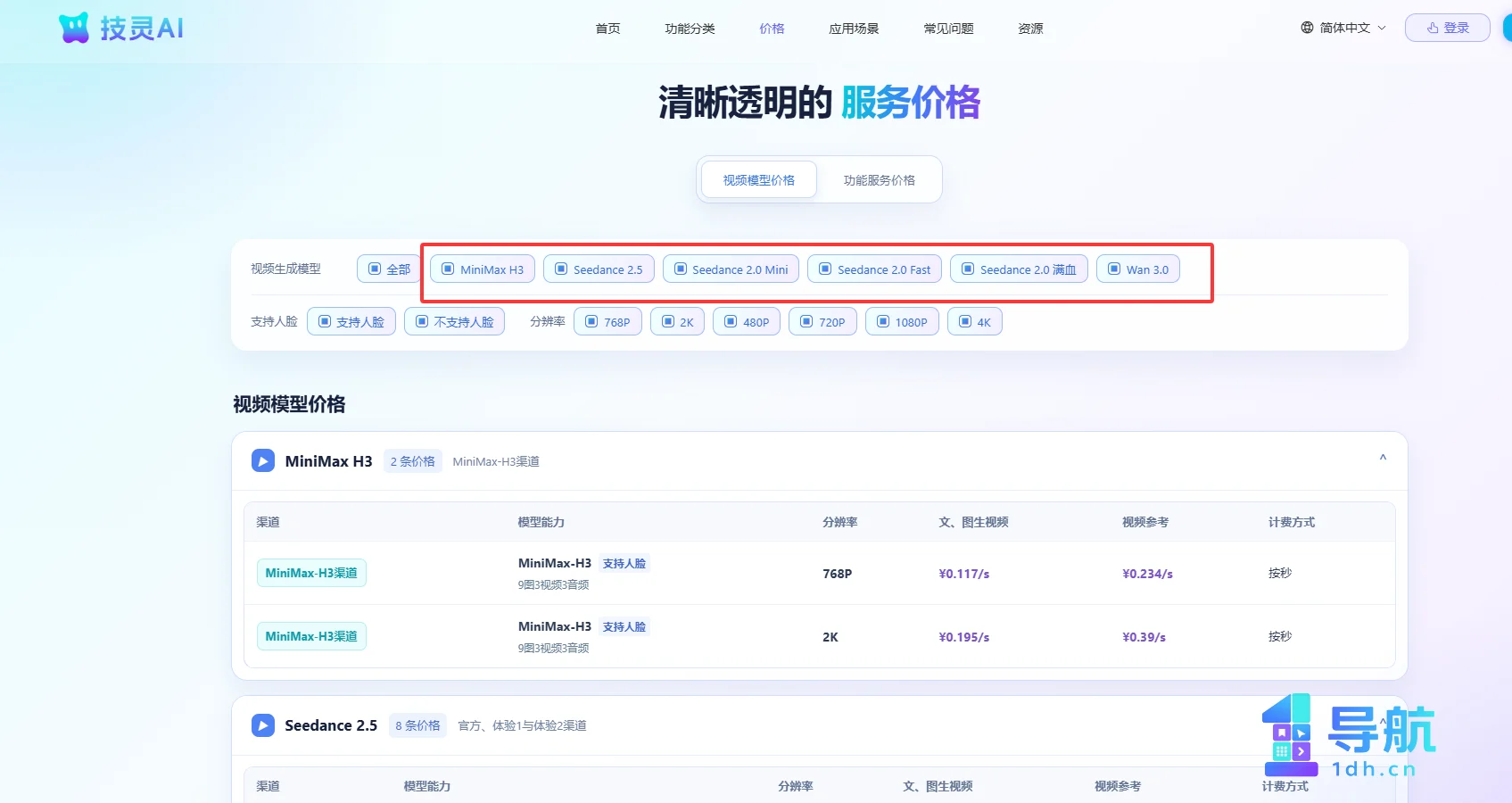
Task: Enable the Seedance 2.5 filter chip
Action: 599,269
